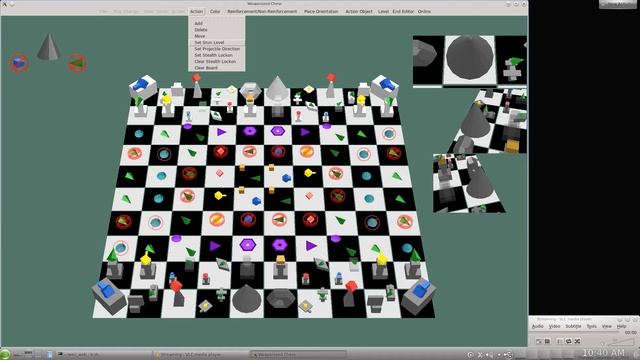This screenshot has width=640, height=360.
Task: Adjust the VLC volume slider
Action: [620, 341]
